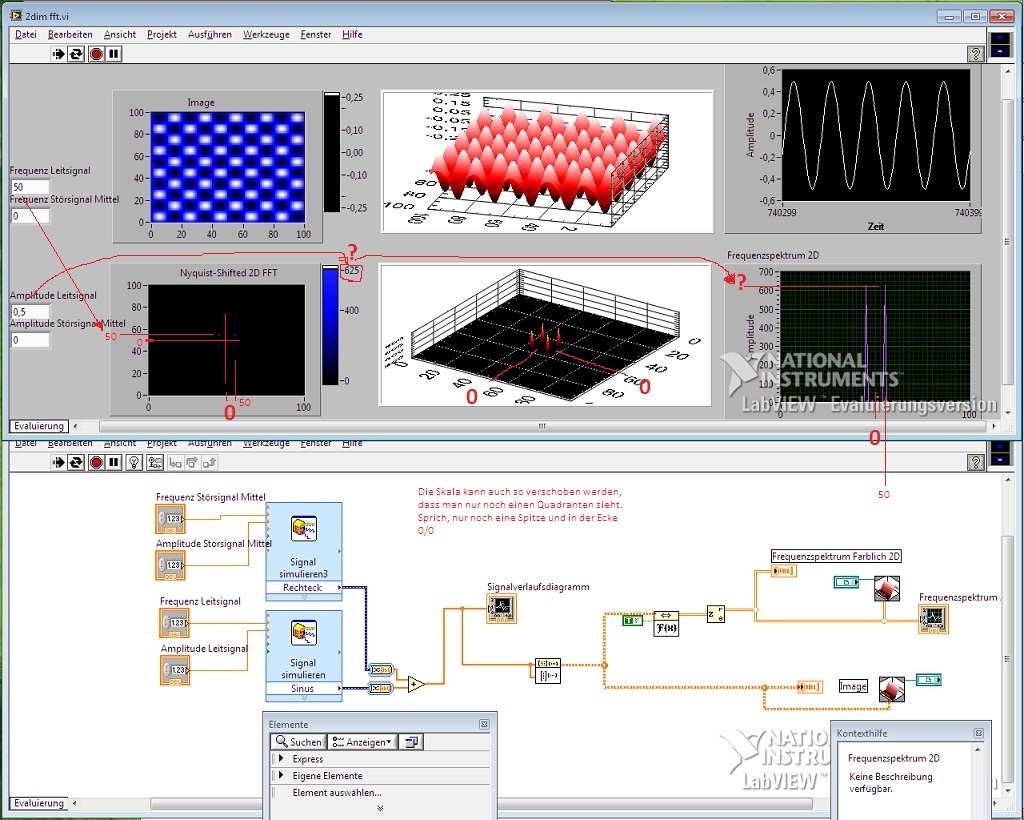Toggle retain wire values button
Viewport: 1024px width, 820px height.
click(155, 463)
